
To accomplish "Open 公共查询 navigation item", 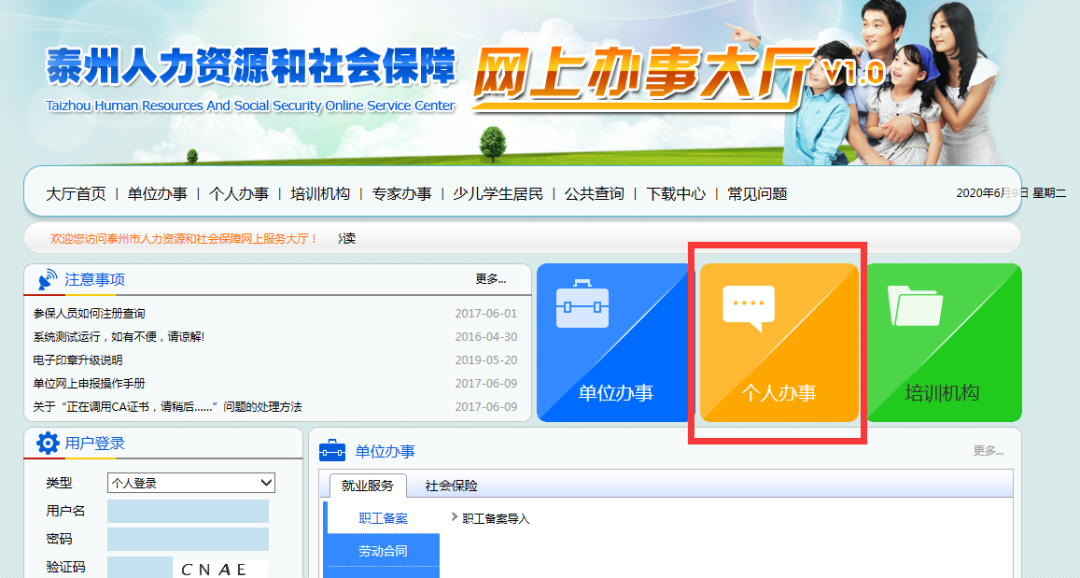I will point(594,194).
